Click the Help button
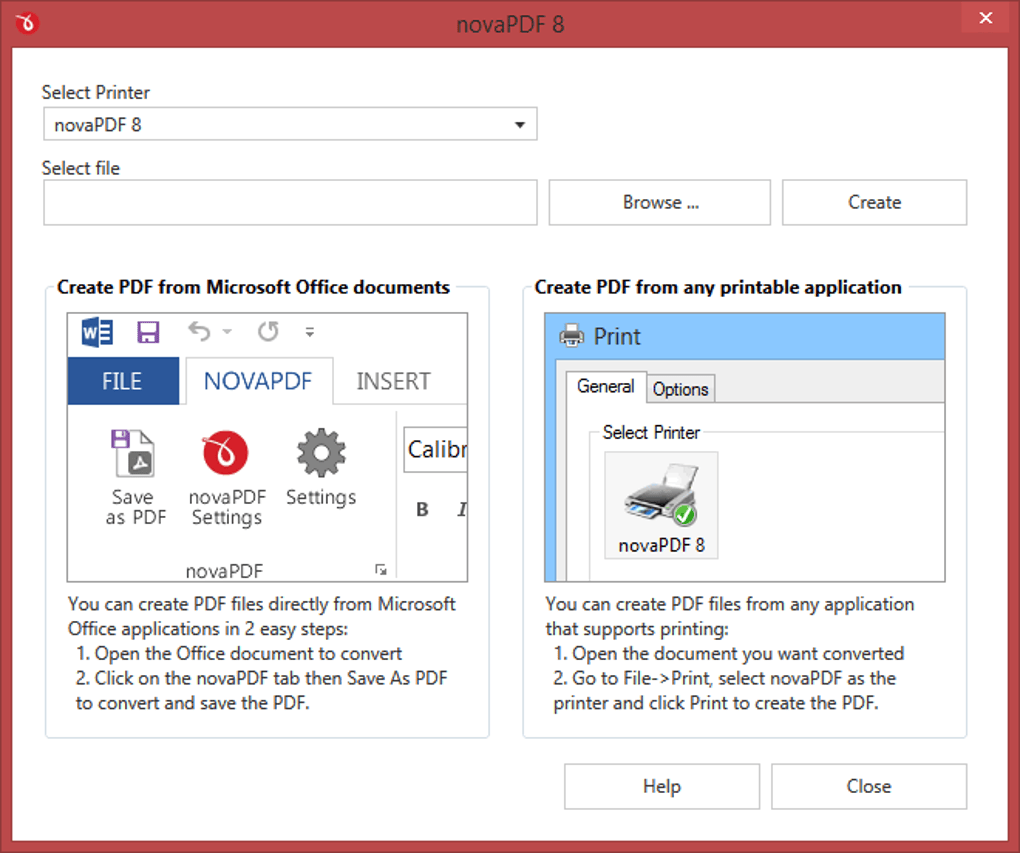The height and width of the screenshot is (853, 1020). tap(662, 787)
